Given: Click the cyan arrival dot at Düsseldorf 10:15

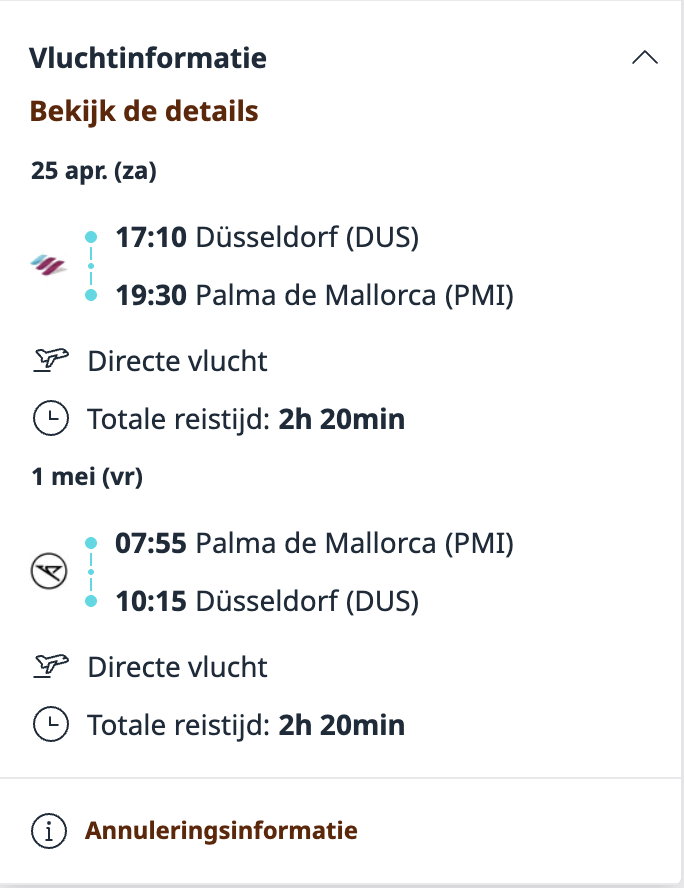Looking at the screenshot, I should point(91,600).
